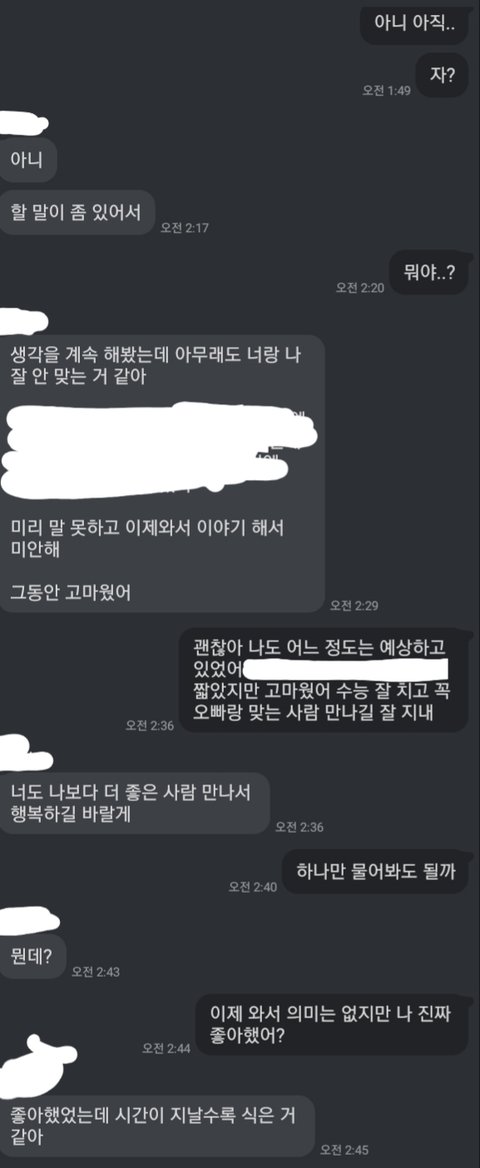Select the '할 말이 좀 있어서' message

pos(76,212)
